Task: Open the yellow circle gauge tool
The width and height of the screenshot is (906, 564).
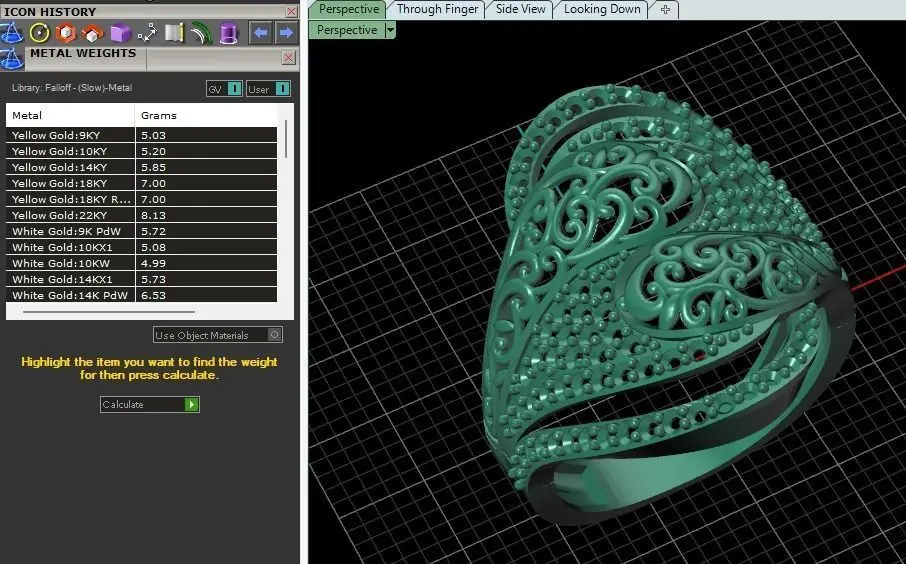Action: click(39, 33)
